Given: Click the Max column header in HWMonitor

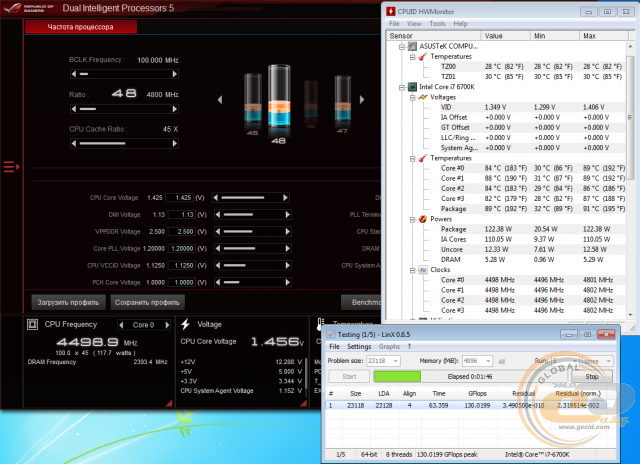Looking at the screenshot, I should click(603, 36).
